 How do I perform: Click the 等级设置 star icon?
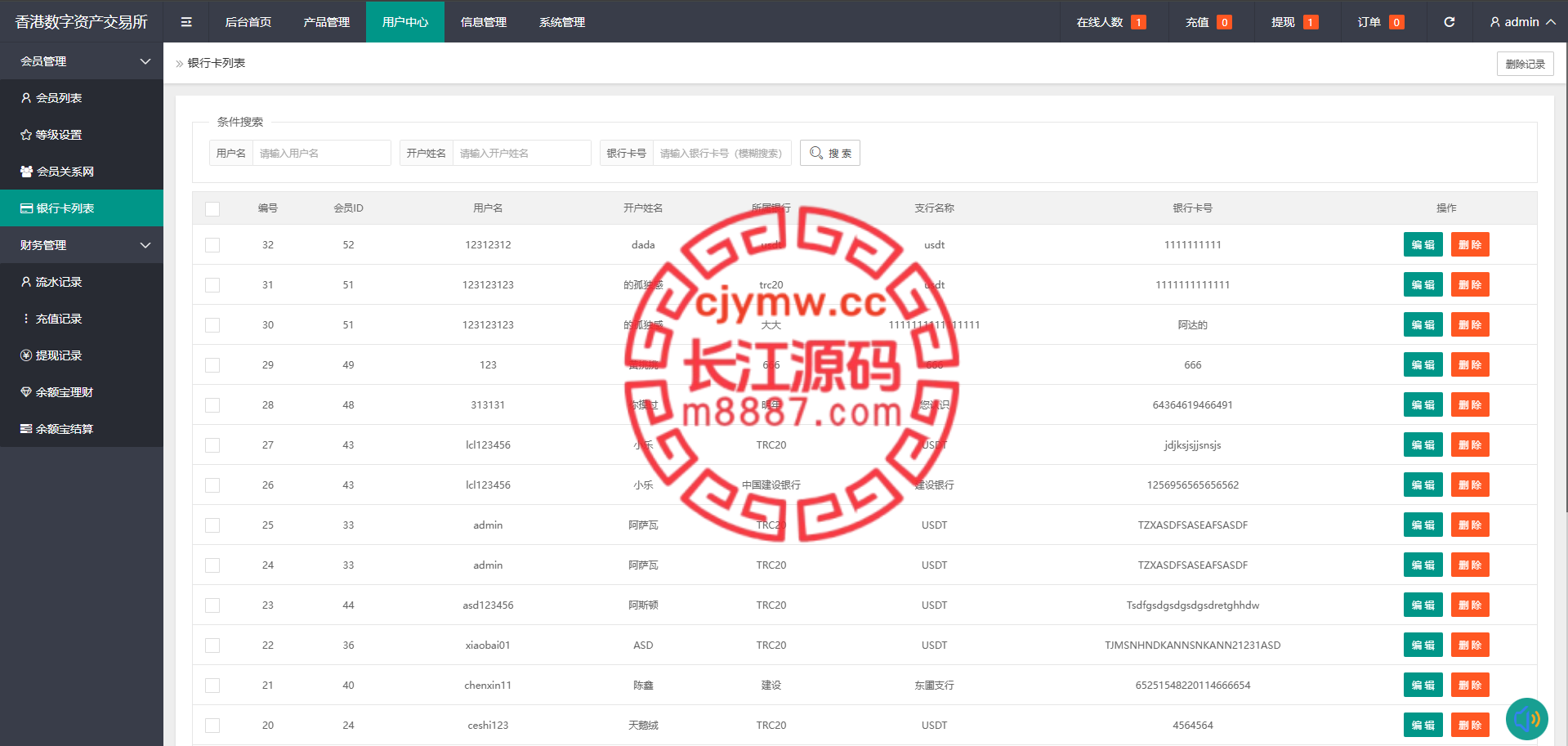[26, 135]
